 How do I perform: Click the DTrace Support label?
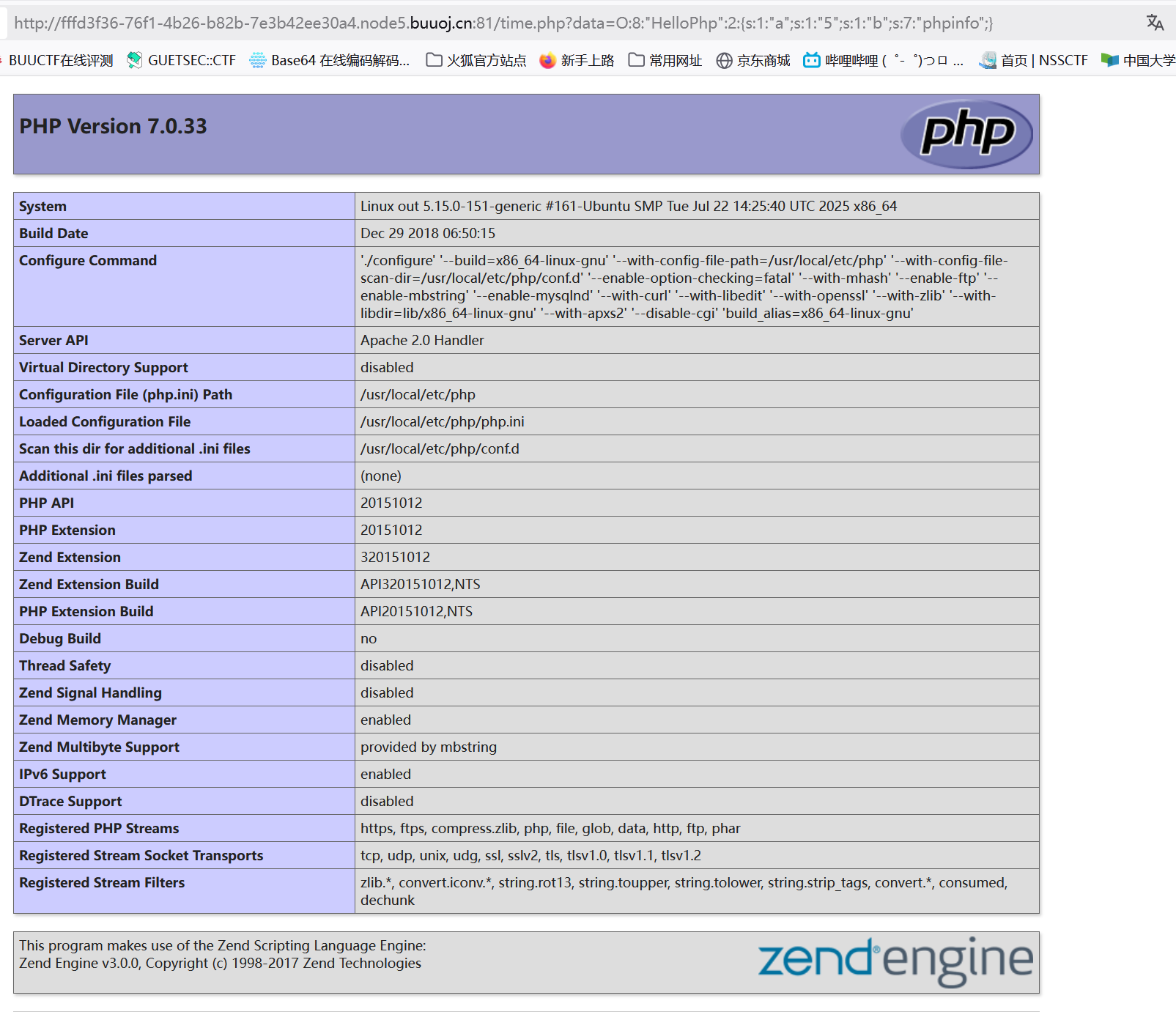pyautogui.click(x=70, y=801)
